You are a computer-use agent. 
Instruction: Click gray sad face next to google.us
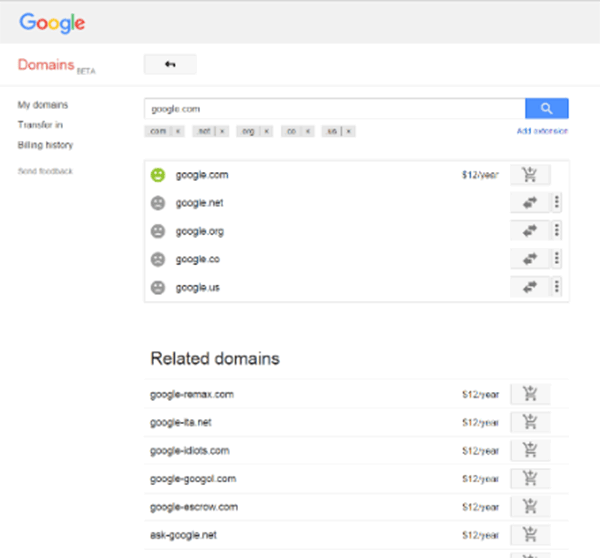click(158, 287)
